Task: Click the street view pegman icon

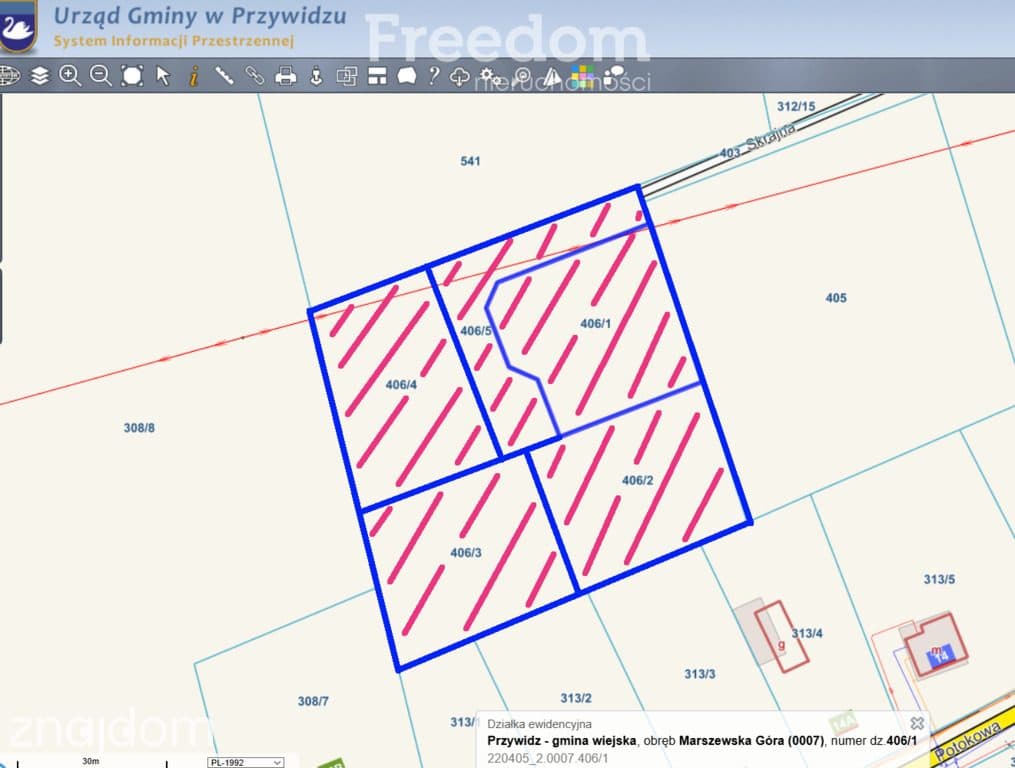Action: 316,76
